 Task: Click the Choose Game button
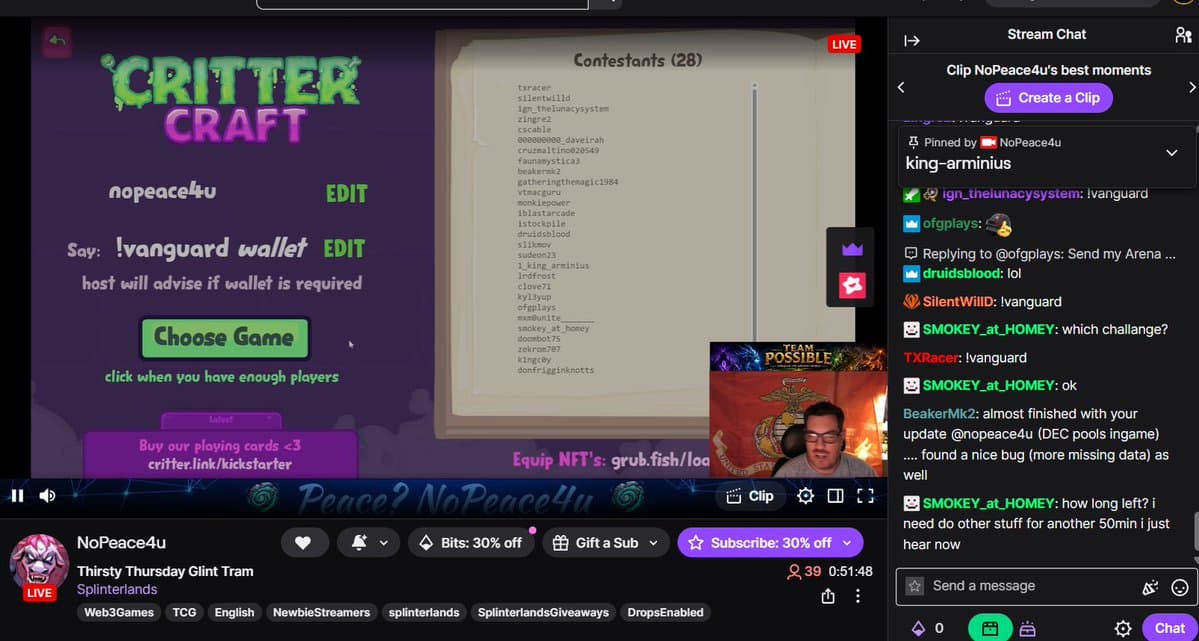tap(224, 338)
